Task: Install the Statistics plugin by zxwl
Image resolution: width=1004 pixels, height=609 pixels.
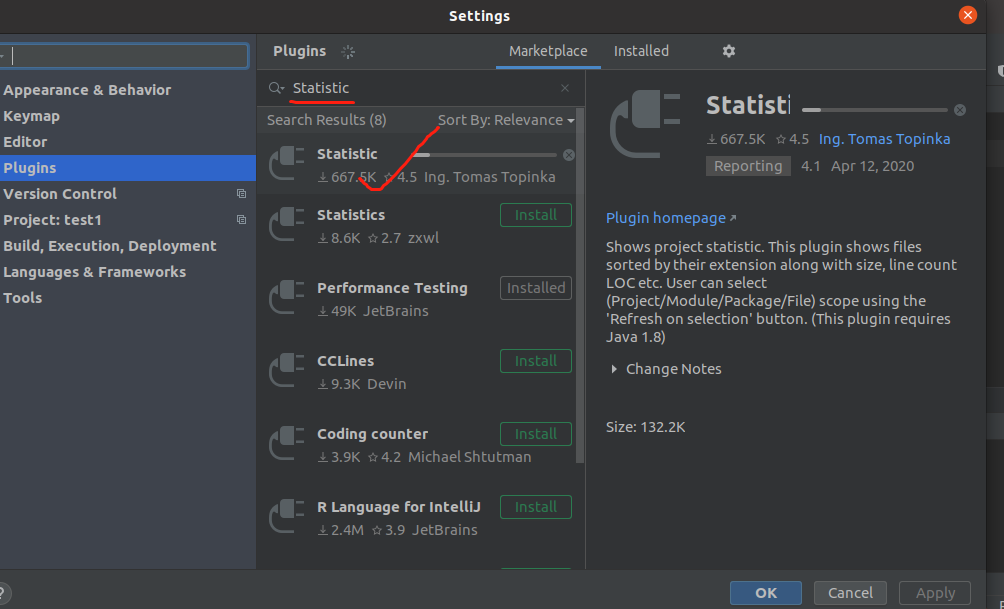Action: pyautogui.click(x=536, y=215)
